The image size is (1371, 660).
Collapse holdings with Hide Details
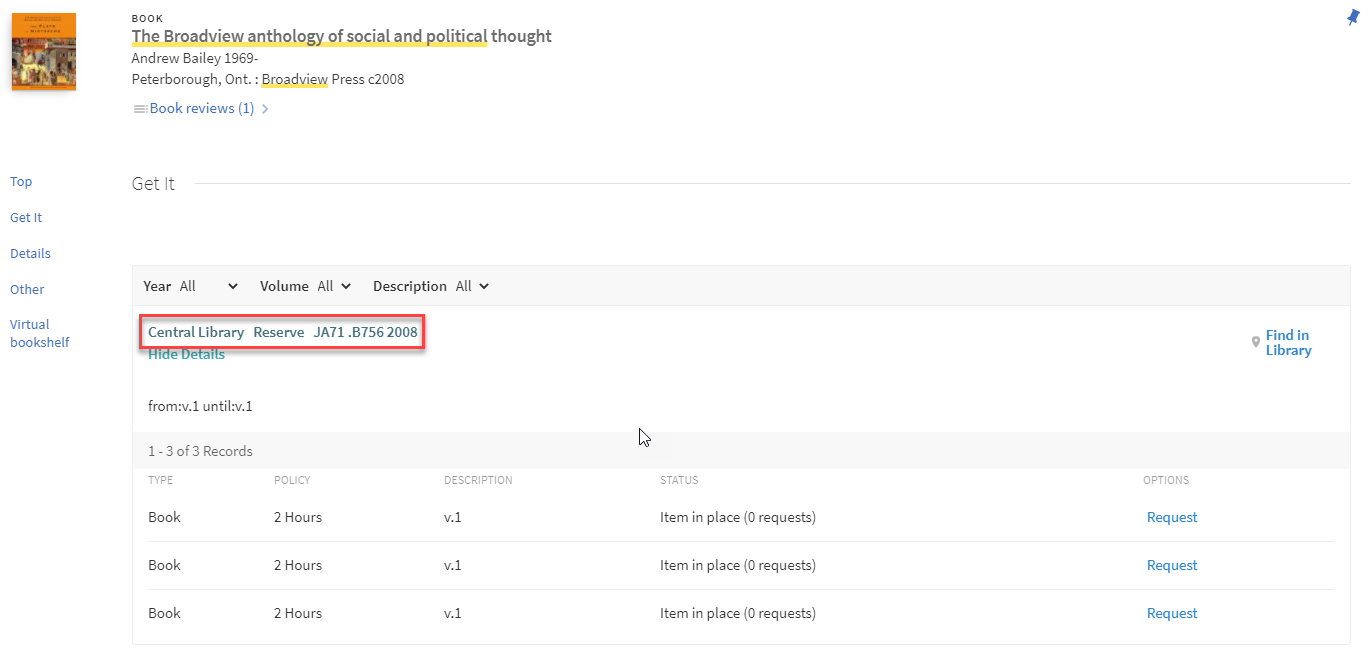[x=186, y=354]
